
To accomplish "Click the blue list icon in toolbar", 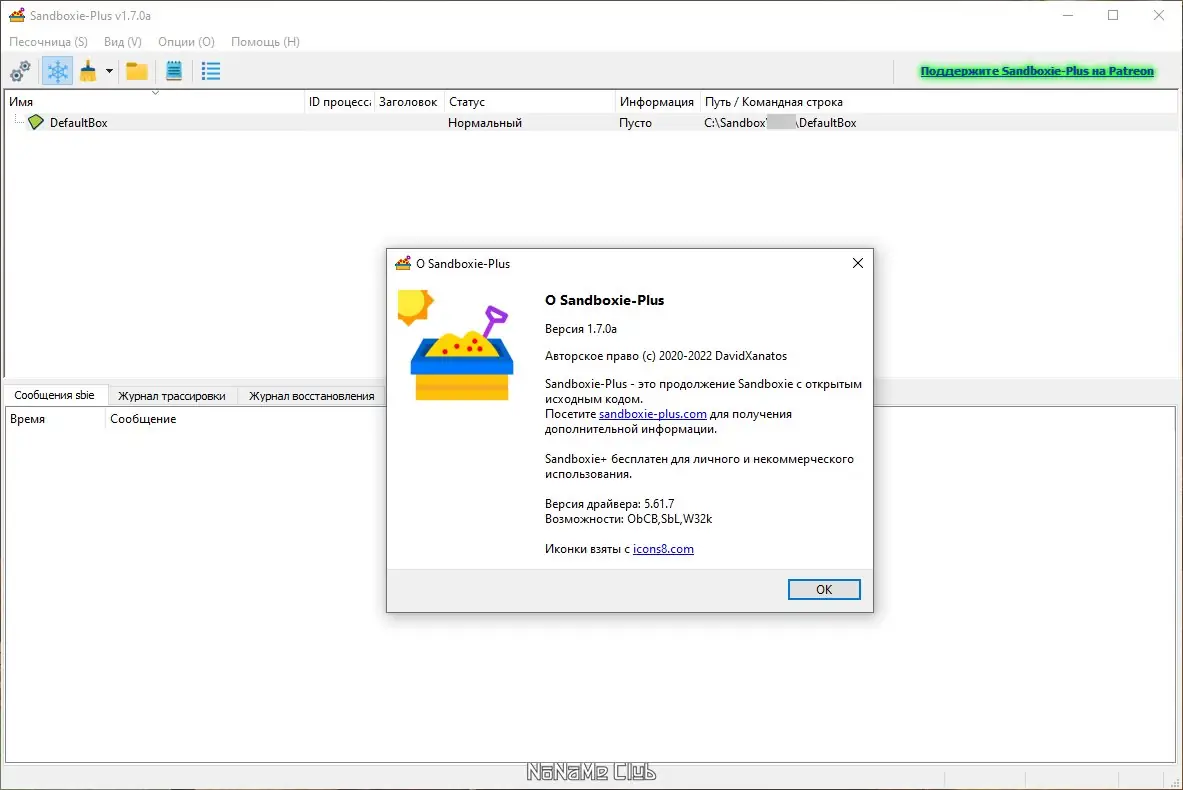I will click(210, 72).
